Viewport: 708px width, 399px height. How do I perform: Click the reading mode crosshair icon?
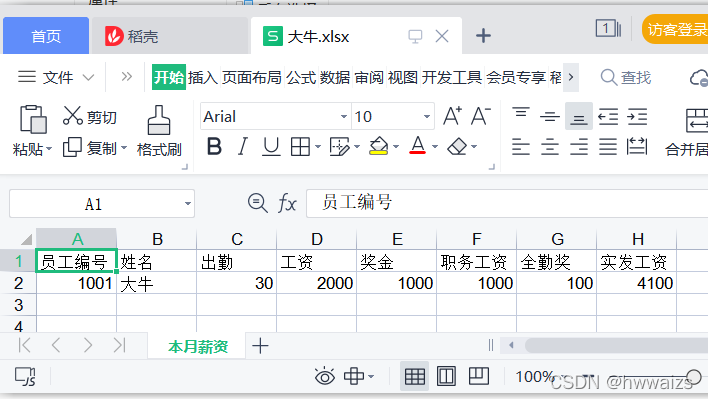tap(354, 376)
